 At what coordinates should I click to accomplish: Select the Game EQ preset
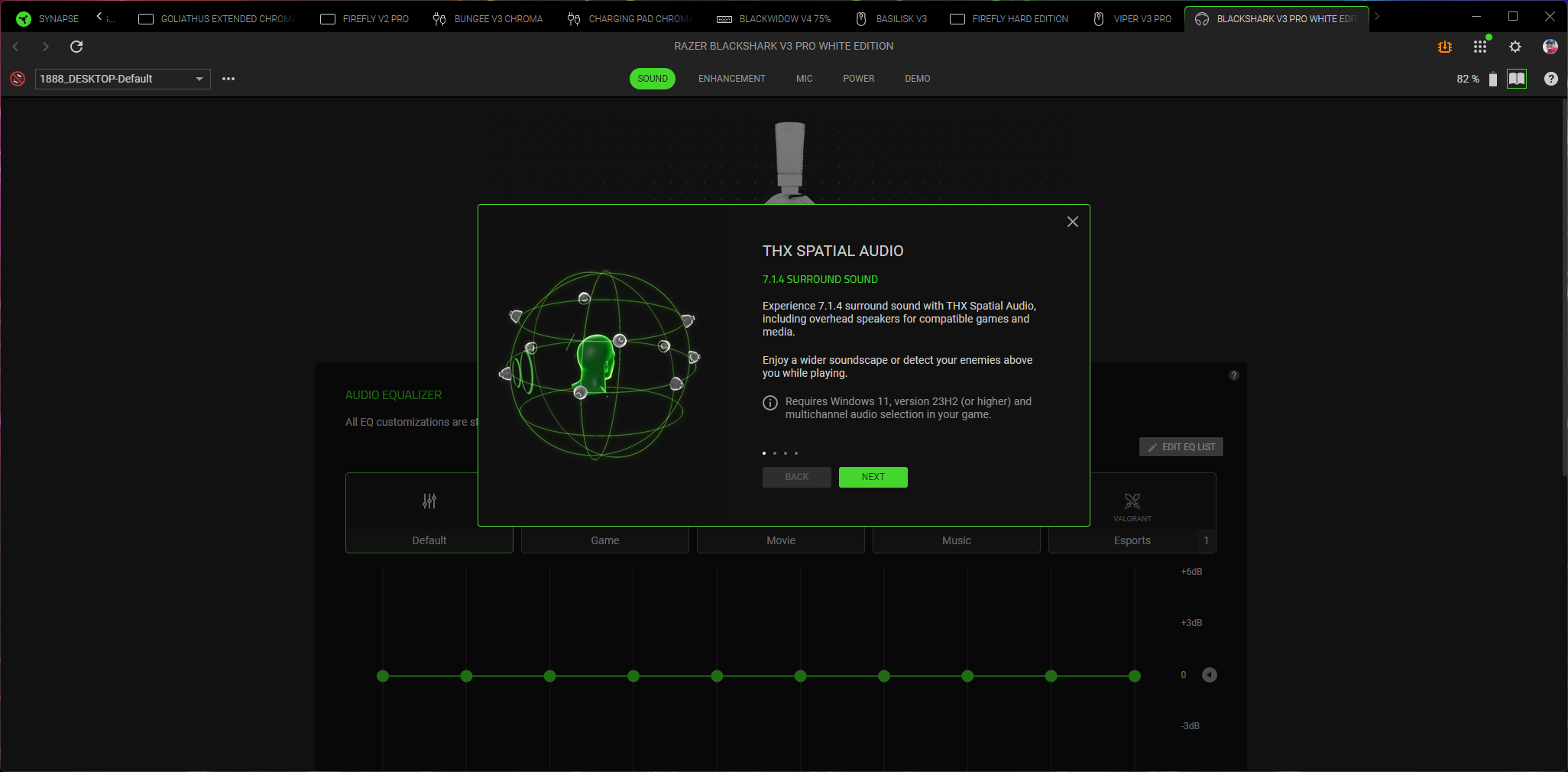605,540
